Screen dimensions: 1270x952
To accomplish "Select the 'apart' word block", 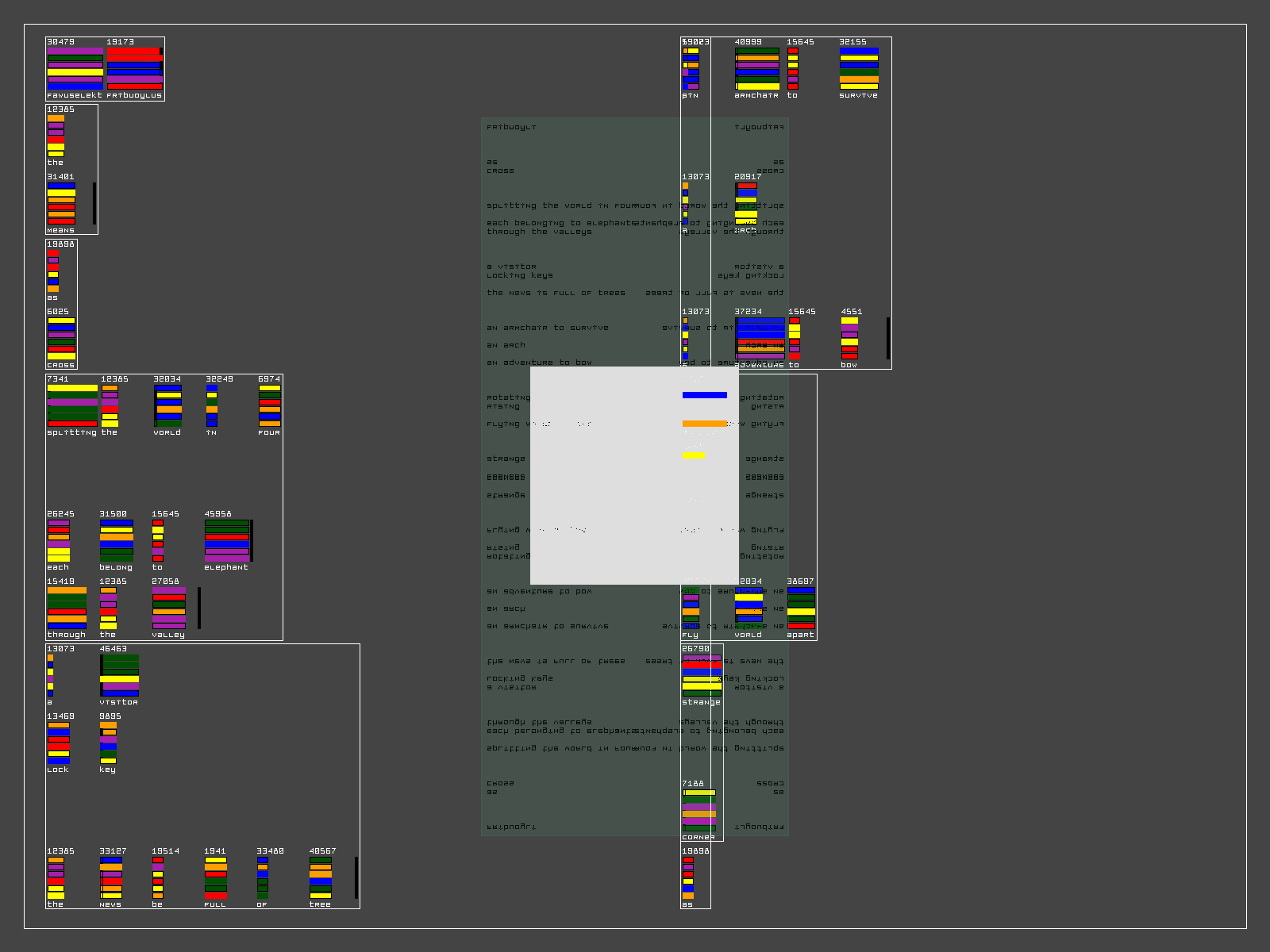I will [x=801, y=608].
